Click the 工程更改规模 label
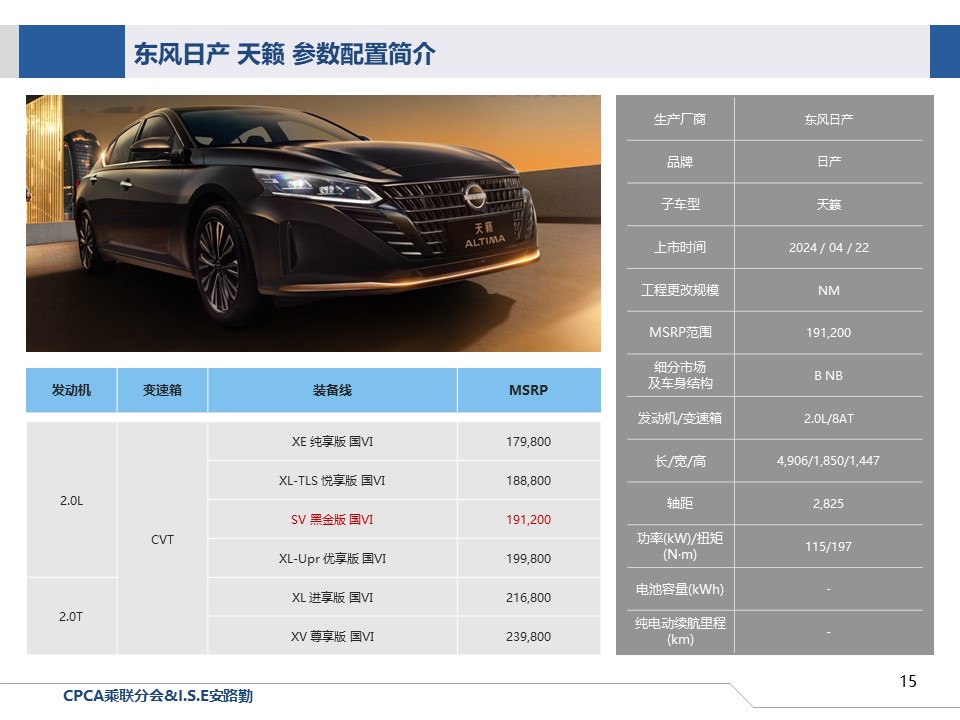The image size is (960, 720). point(680,290)
